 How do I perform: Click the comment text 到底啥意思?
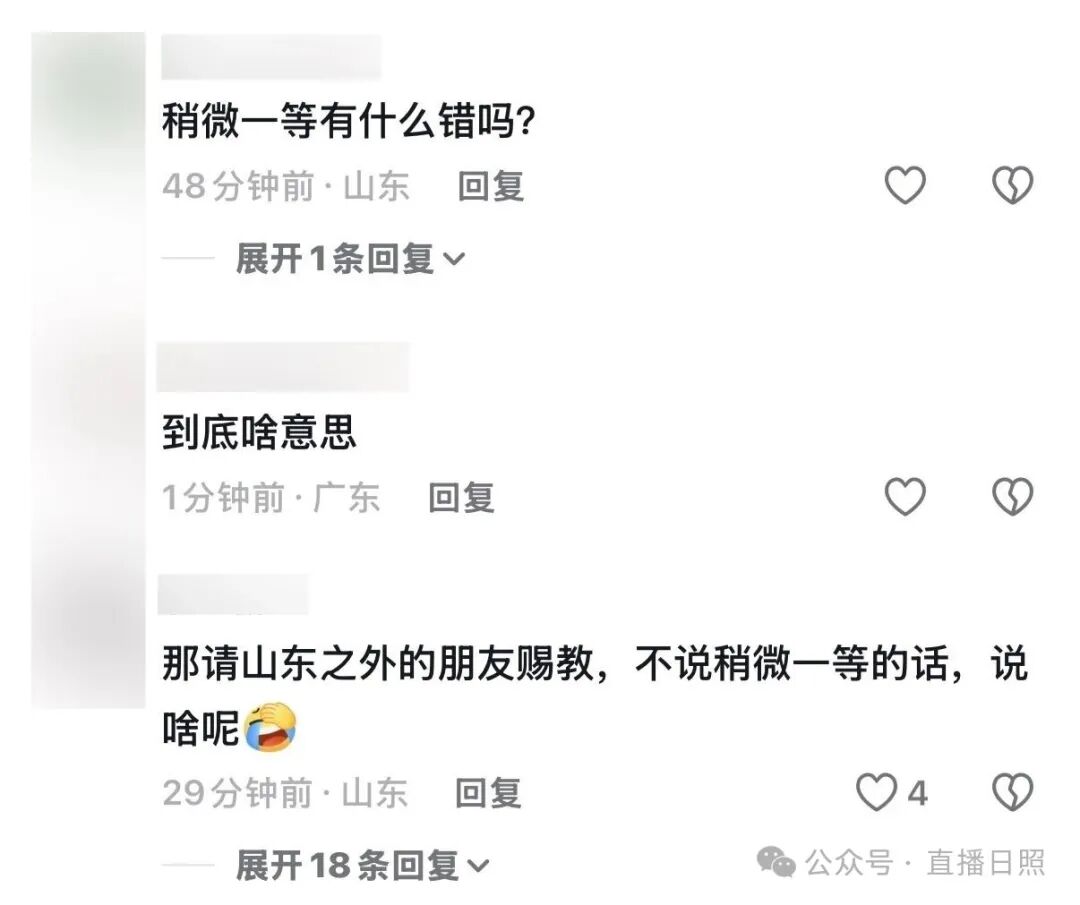259,433
